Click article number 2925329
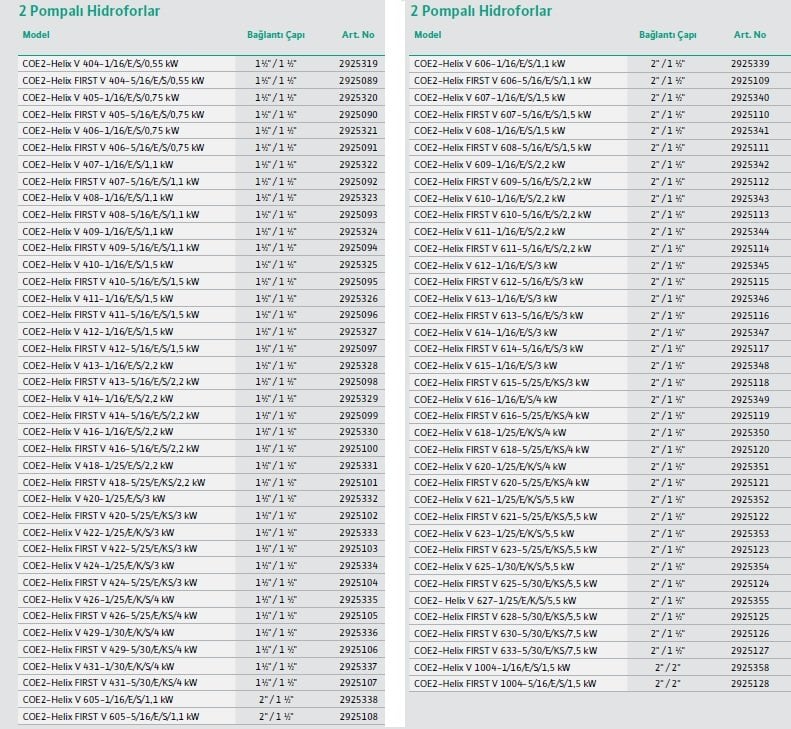Screen dimensions: 791x729 point(358,399)
